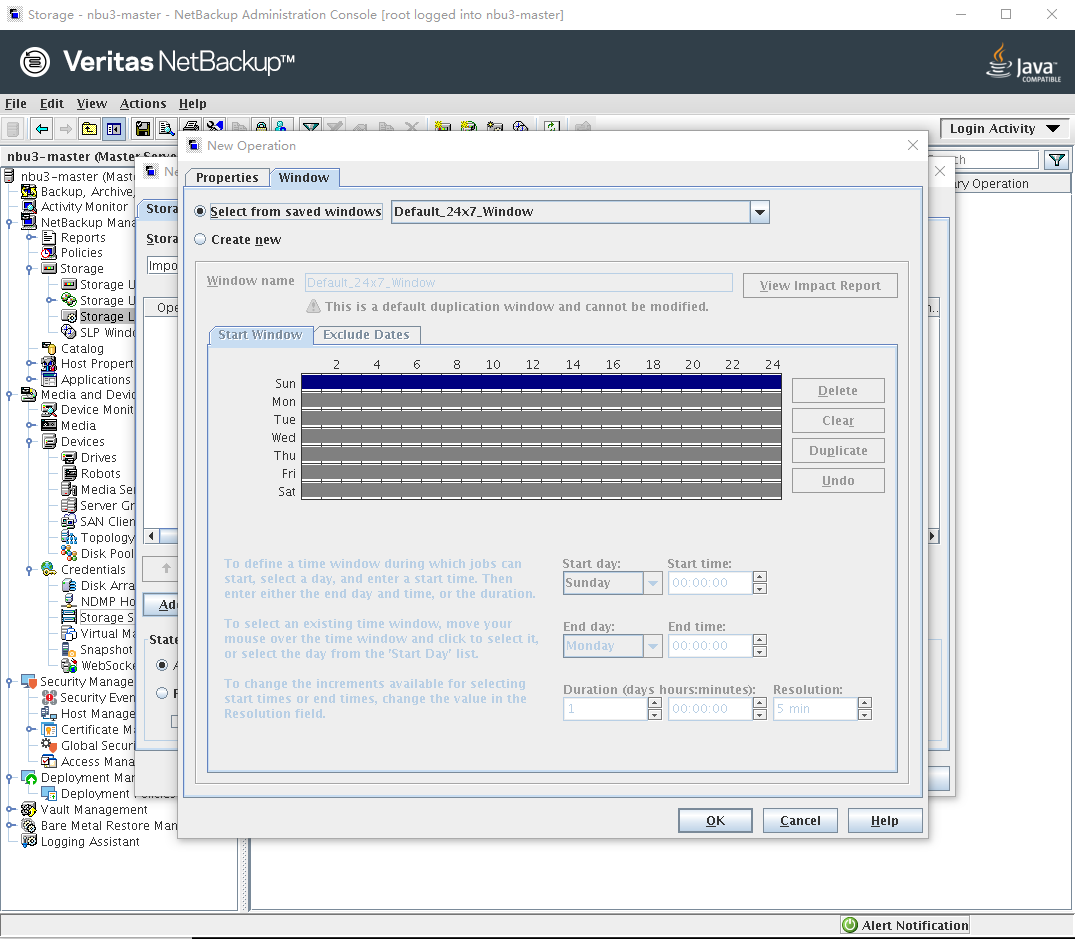The height and width of the screenshot is (939, 1075).
Task: Open Vault Management icon in tree
Action: [x=29, y=810]
